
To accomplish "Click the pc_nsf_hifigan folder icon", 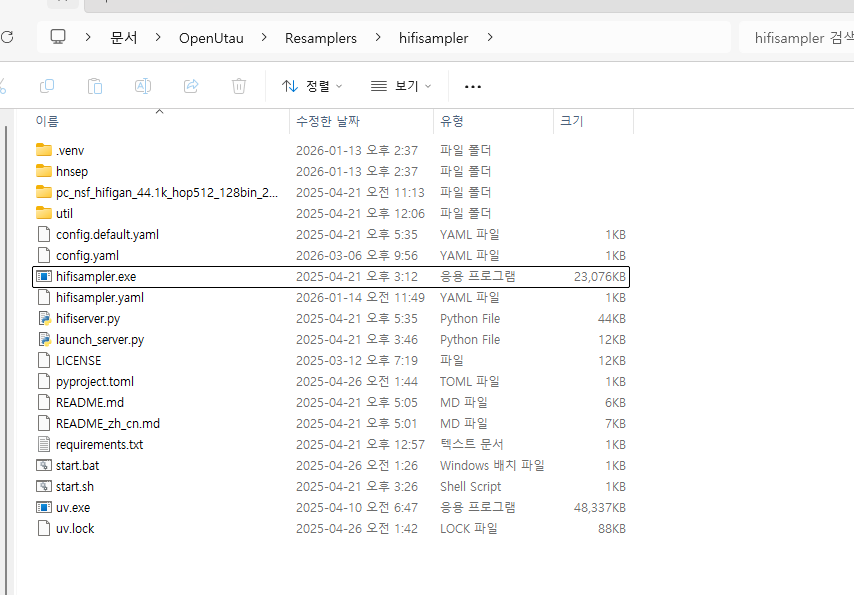I will [x=44, y=192].
